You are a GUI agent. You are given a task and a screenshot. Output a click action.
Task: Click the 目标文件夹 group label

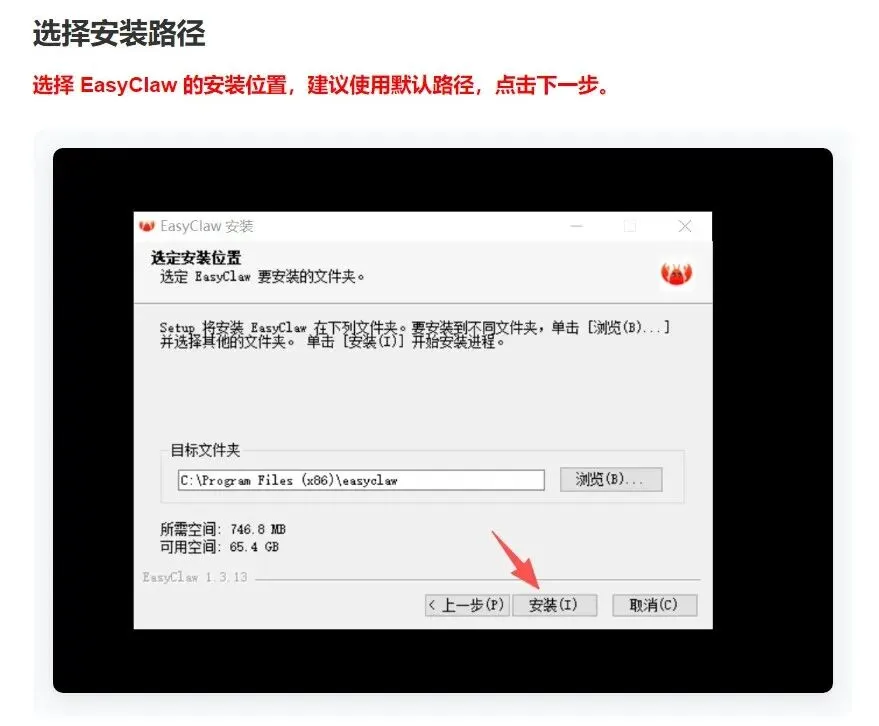coord(205,450)
